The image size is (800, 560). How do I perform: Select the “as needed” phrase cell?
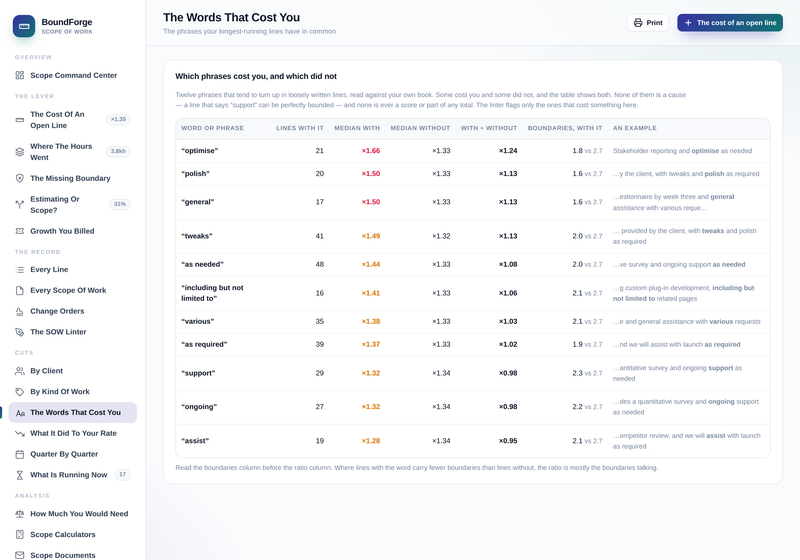(x=202, y=264)
